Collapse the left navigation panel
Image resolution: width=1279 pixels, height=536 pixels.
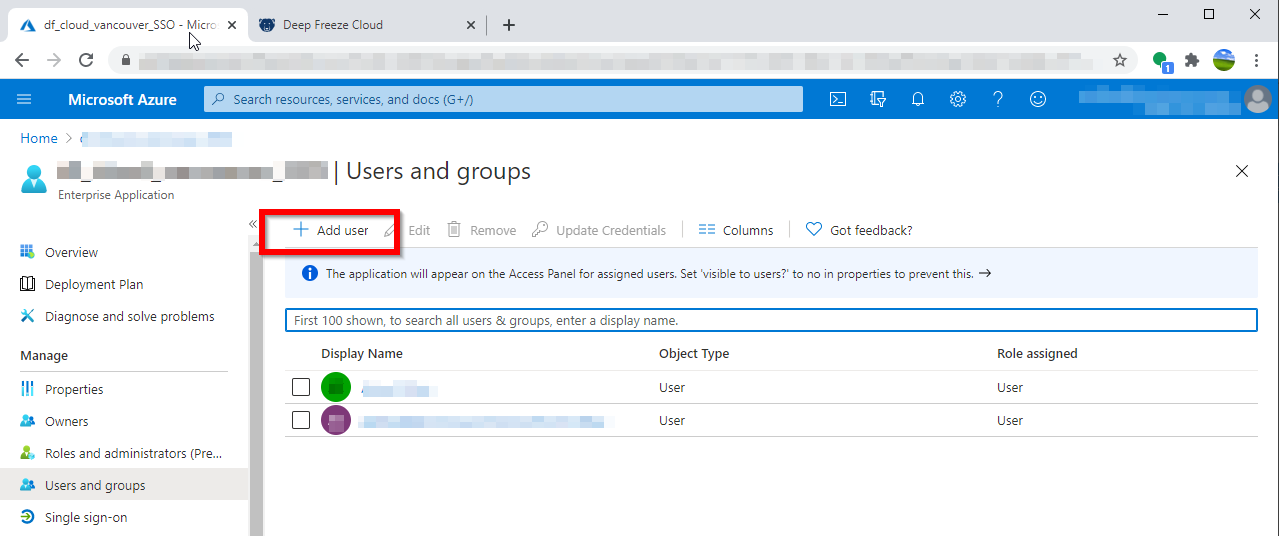pos(253,224)
